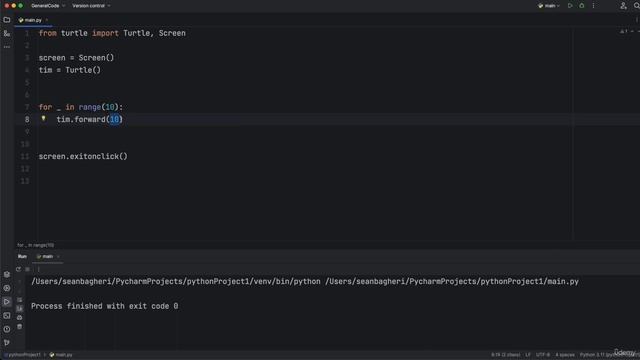
Task: Open the Structure tool window in left sidebar
Action: (7, 33)
